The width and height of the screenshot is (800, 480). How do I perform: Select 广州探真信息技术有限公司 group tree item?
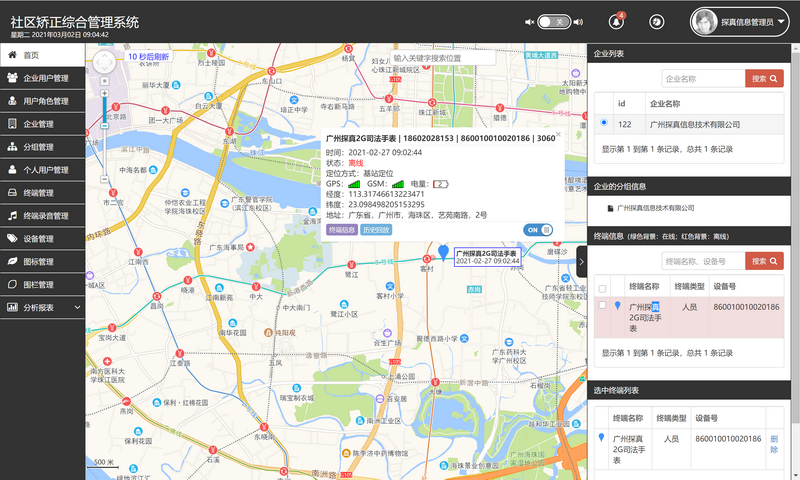click(x=656, y=208)
